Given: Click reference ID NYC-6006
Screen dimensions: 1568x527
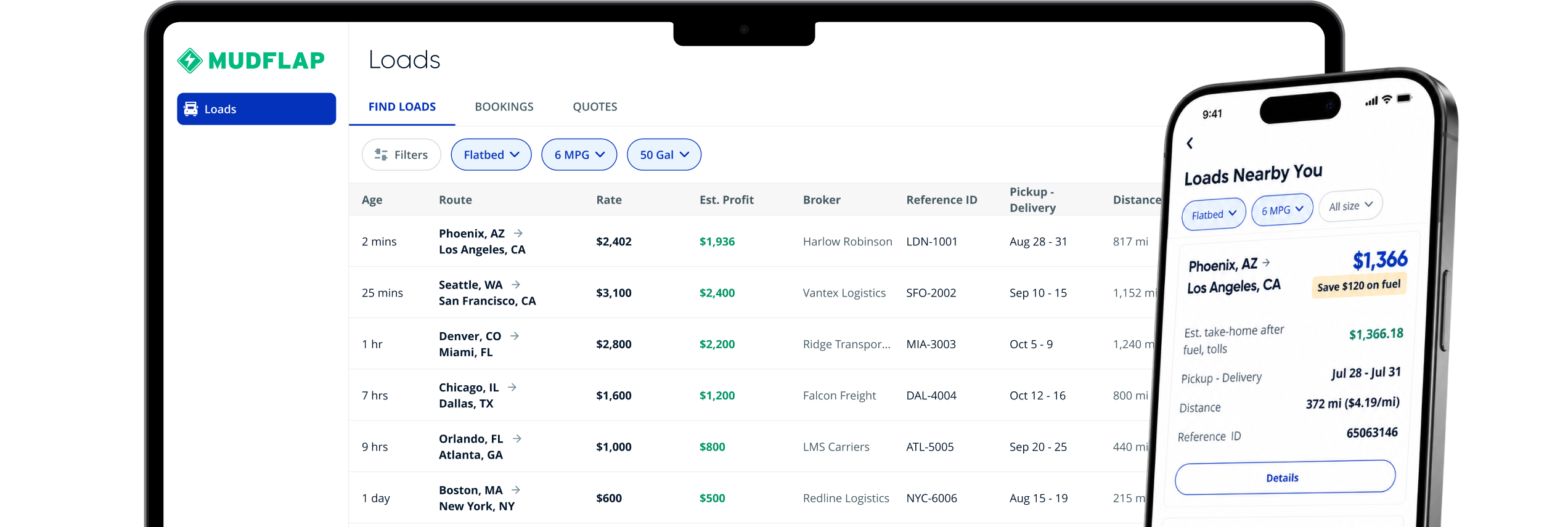Looking at the screenshot, I should [x=932, y=498].
